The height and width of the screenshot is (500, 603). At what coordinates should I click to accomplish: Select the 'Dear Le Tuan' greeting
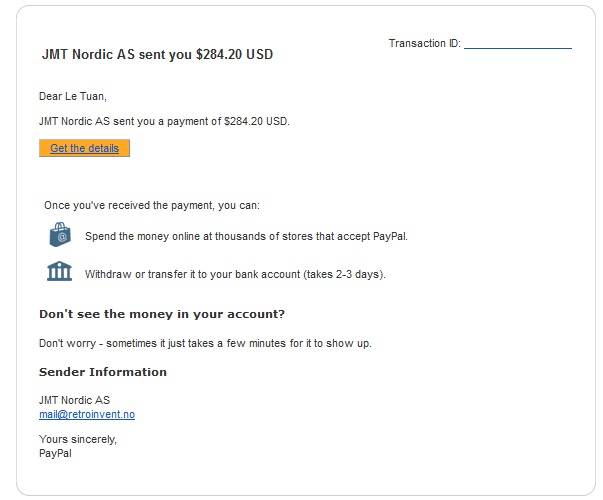click(72, 96)
